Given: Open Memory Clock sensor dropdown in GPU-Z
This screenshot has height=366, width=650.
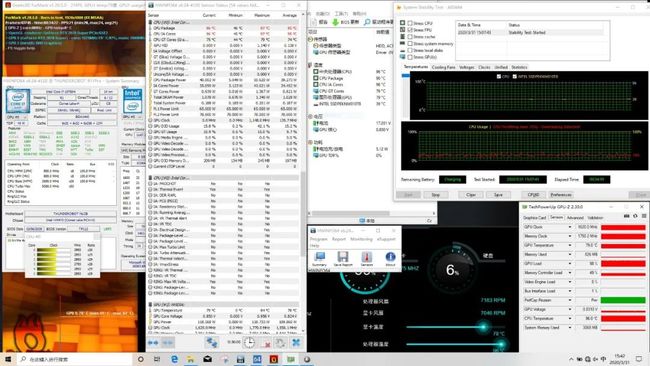Looking at the screenshot, I should 570,236.
